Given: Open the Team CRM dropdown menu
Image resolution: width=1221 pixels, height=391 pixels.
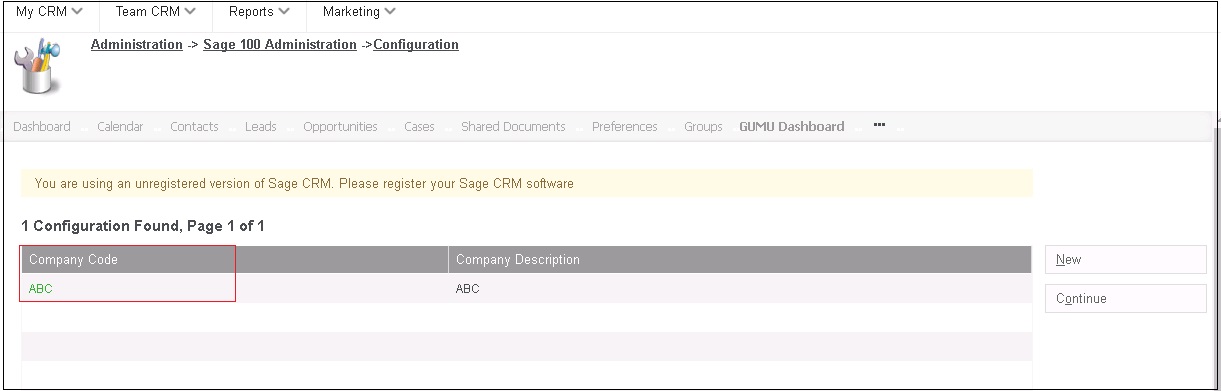Looking at the screenshot, I should point(155,12).
